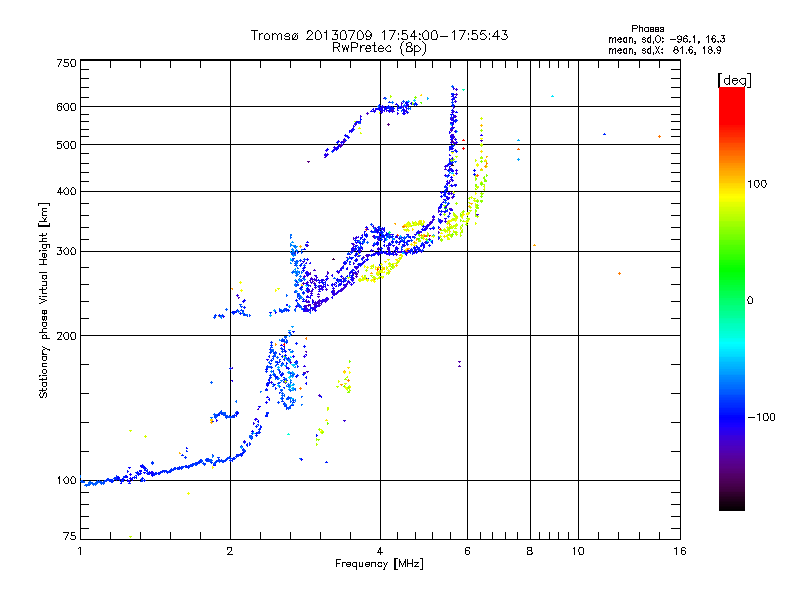Image resolution: width=800 pixels, height=600 pixels.
Task: Click the 'RwPretec (8p)' subtitle
Action: coord(379,48)
